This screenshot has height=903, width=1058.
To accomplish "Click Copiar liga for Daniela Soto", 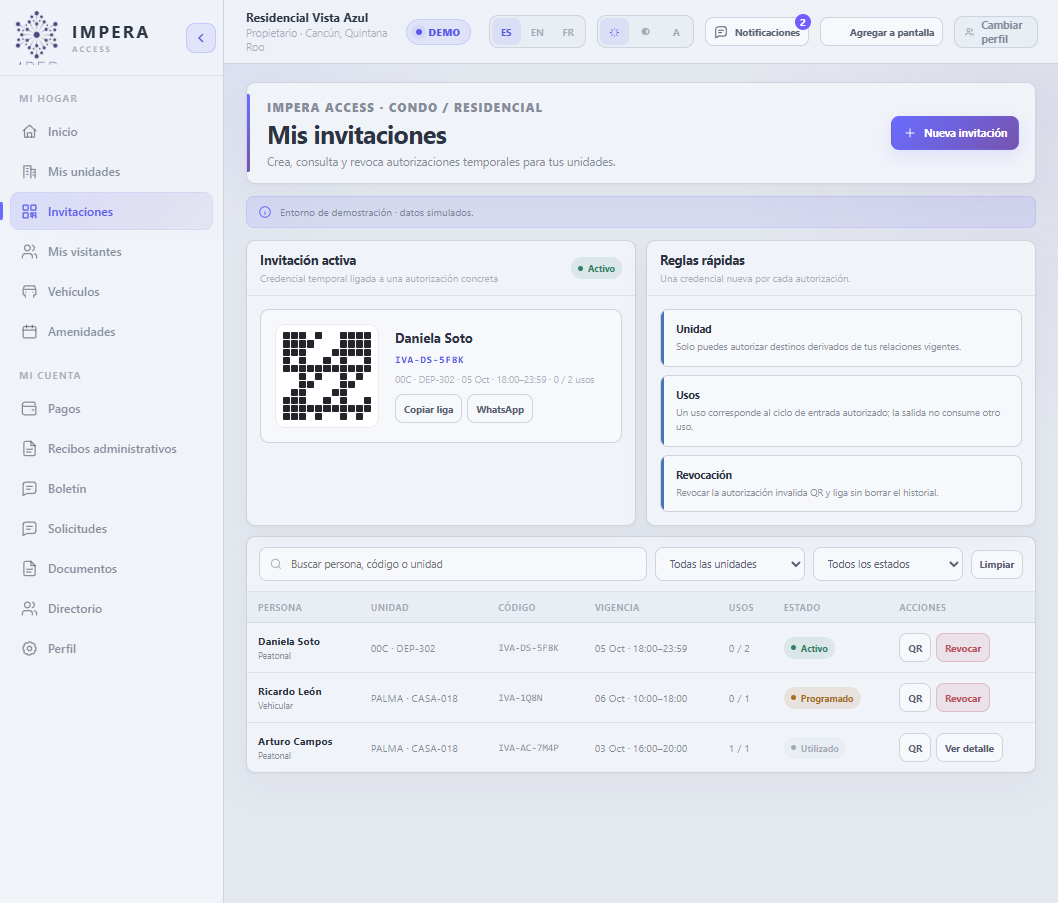I will (428, 409).
